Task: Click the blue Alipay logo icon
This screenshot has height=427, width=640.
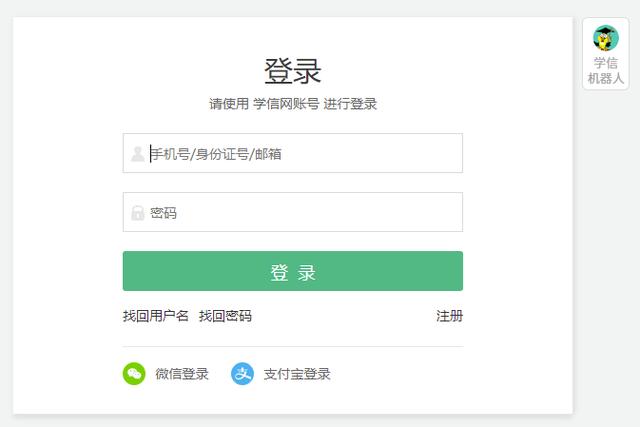Action: click(x=242, y=374)
